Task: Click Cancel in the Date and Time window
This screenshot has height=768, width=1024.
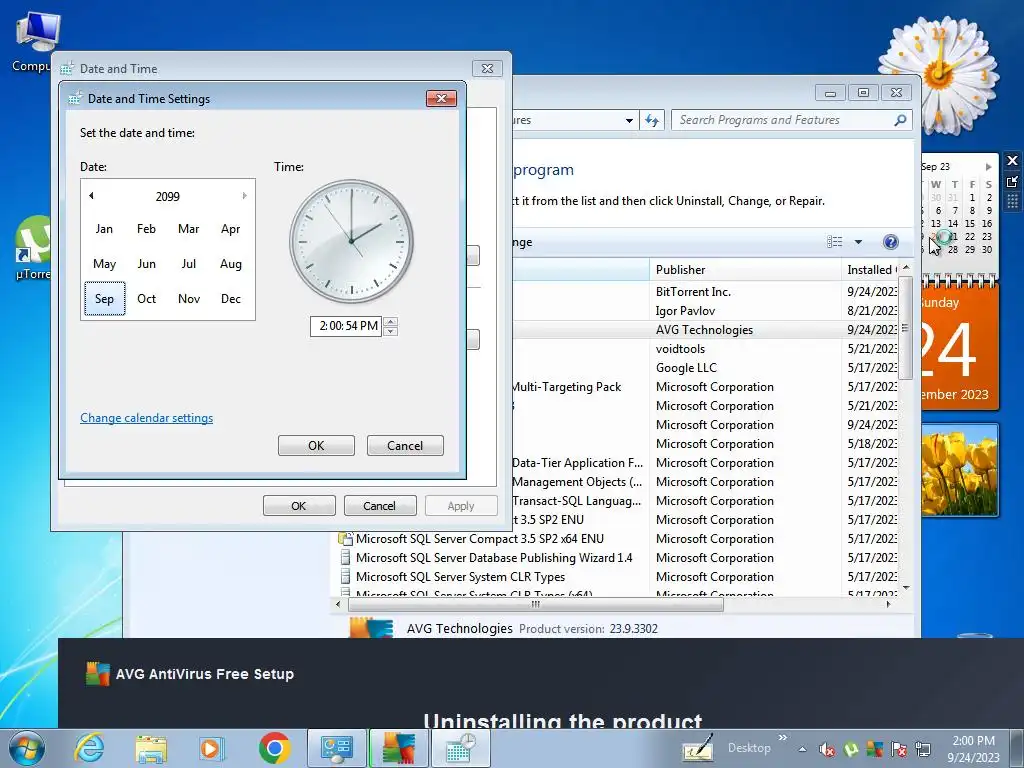Action: tap(379, 505)
